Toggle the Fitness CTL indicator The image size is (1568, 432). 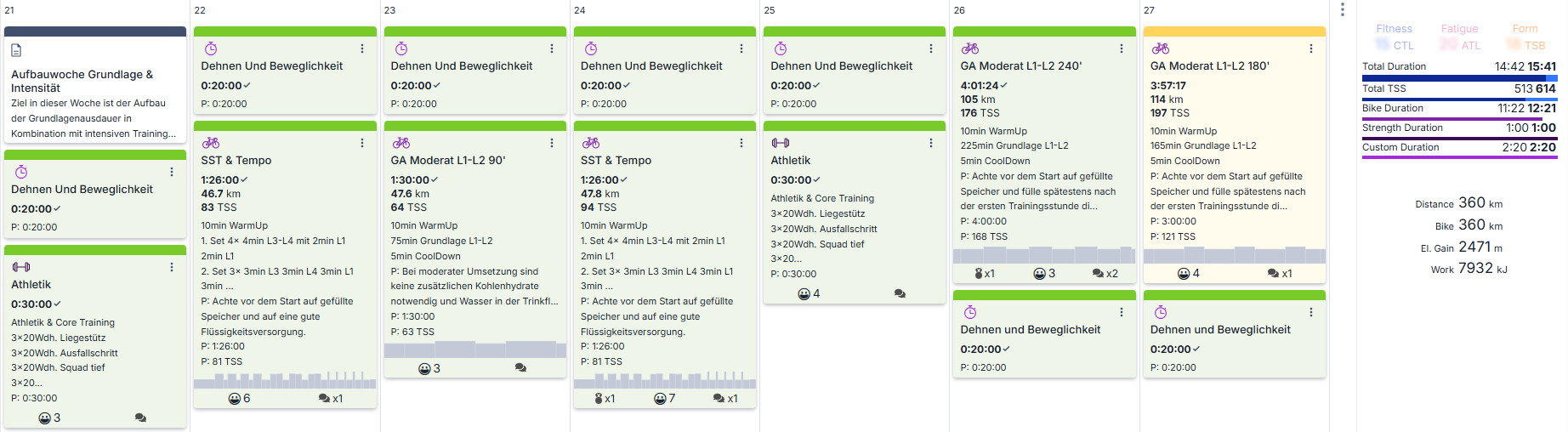[1395, 37]
